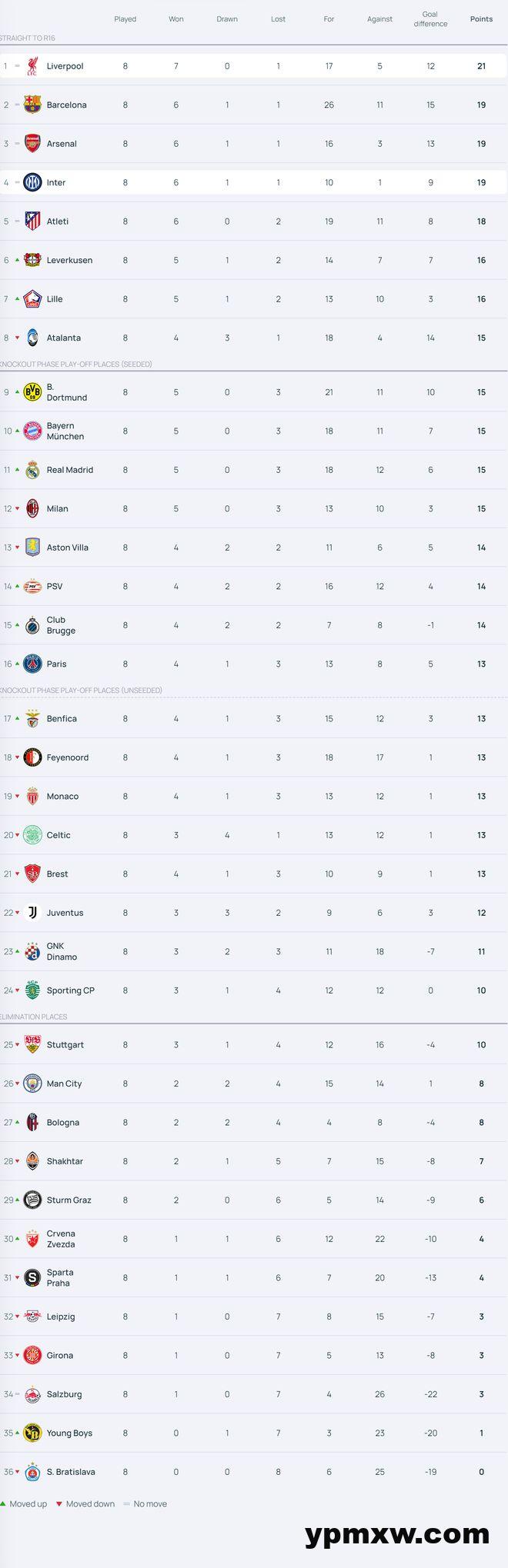Screen dimensions: 508x1568
Task: Open the Bayern München team link
Action: pos(65,431)
